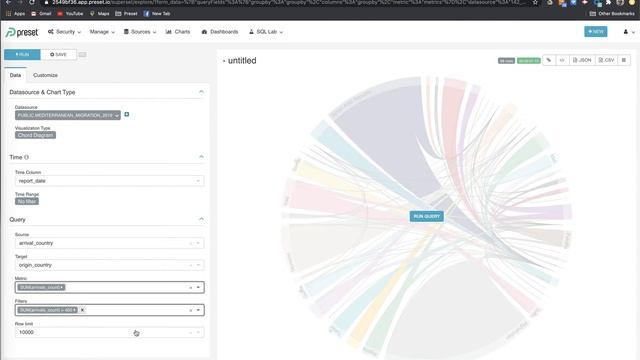Bookmark this page star icon
640x360 pixels.
[x=535, y=2]
